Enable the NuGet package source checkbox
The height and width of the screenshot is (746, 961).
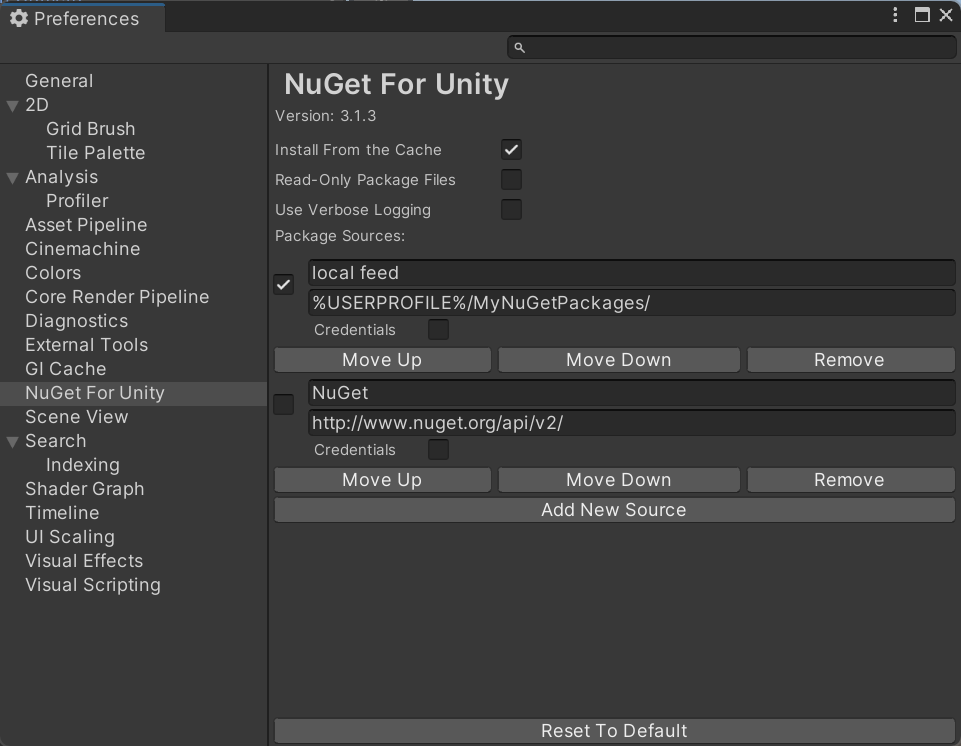283,404
